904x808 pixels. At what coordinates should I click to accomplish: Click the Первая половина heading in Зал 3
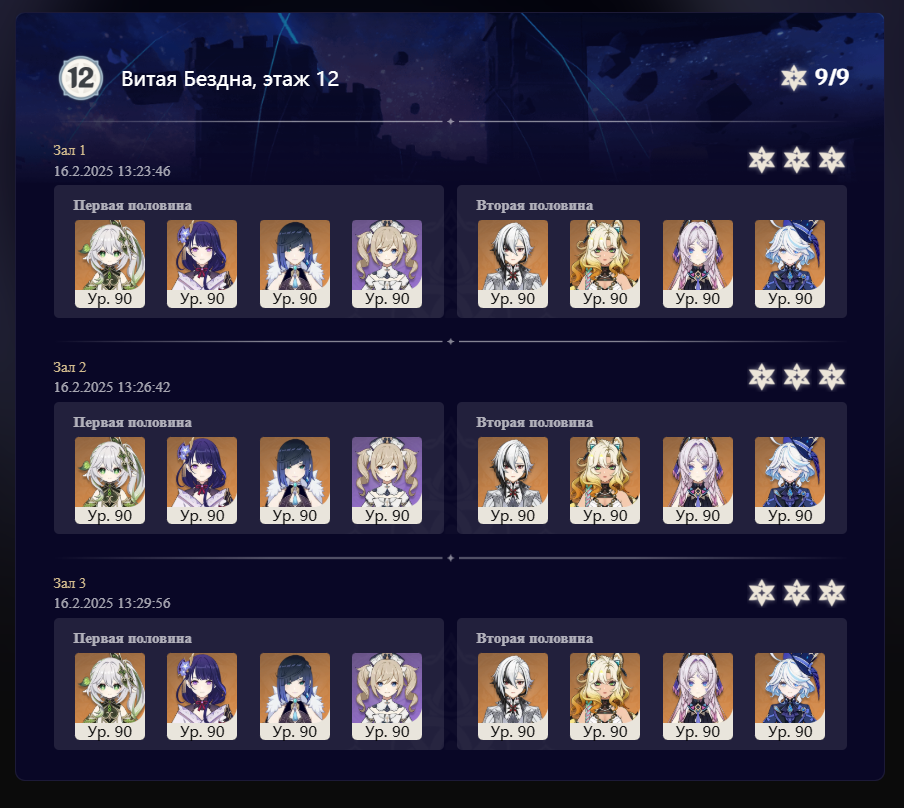click(133, 638)
